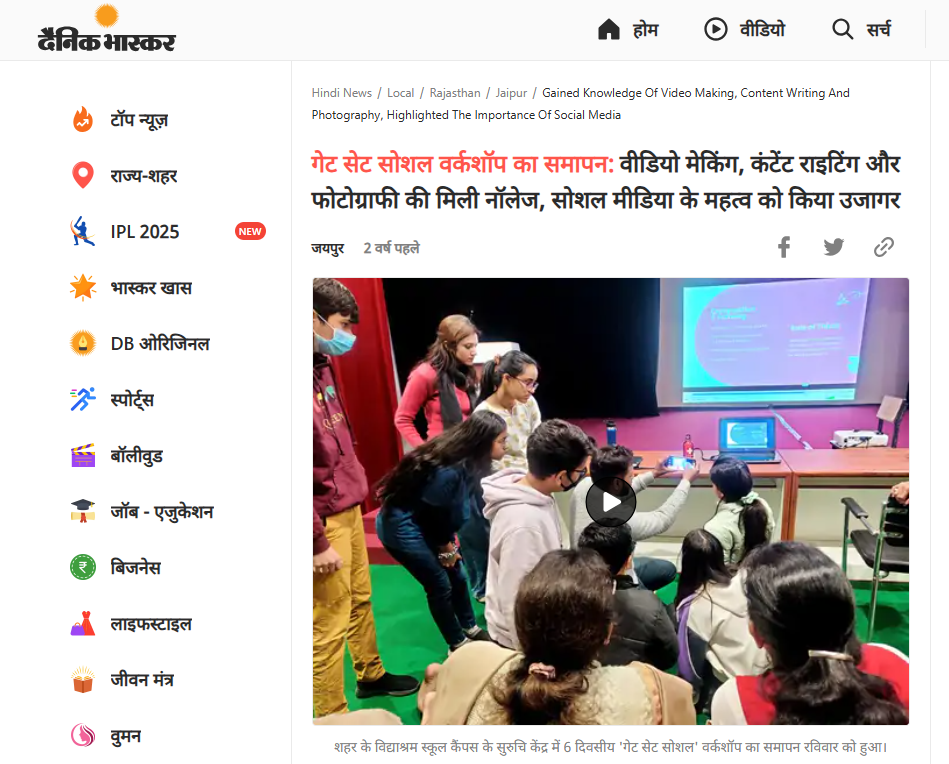Open the बॉलीवुड clapperboard section
The image size is (949, 764).
tap(83, 455)
